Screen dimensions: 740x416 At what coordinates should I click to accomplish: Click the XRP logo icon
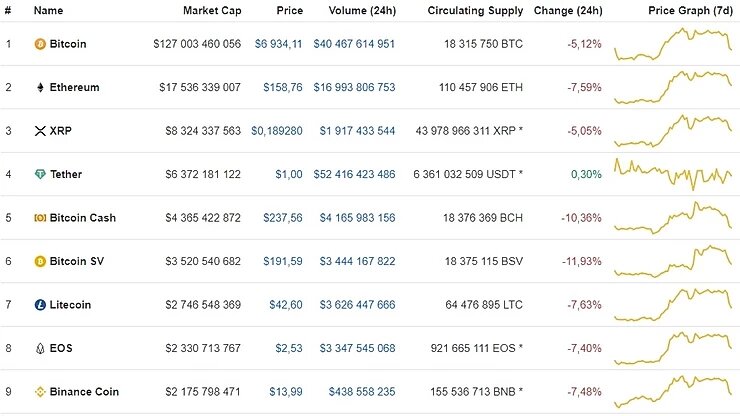tap(40, 131)
